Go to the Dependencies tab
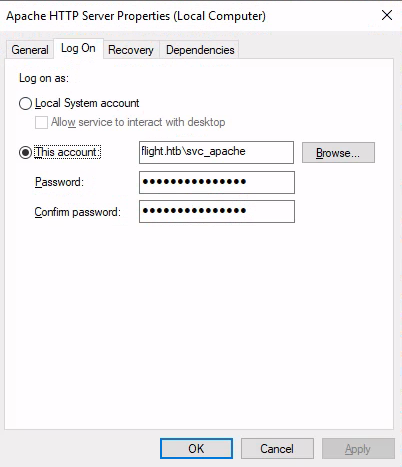 (x=200, y=50)
